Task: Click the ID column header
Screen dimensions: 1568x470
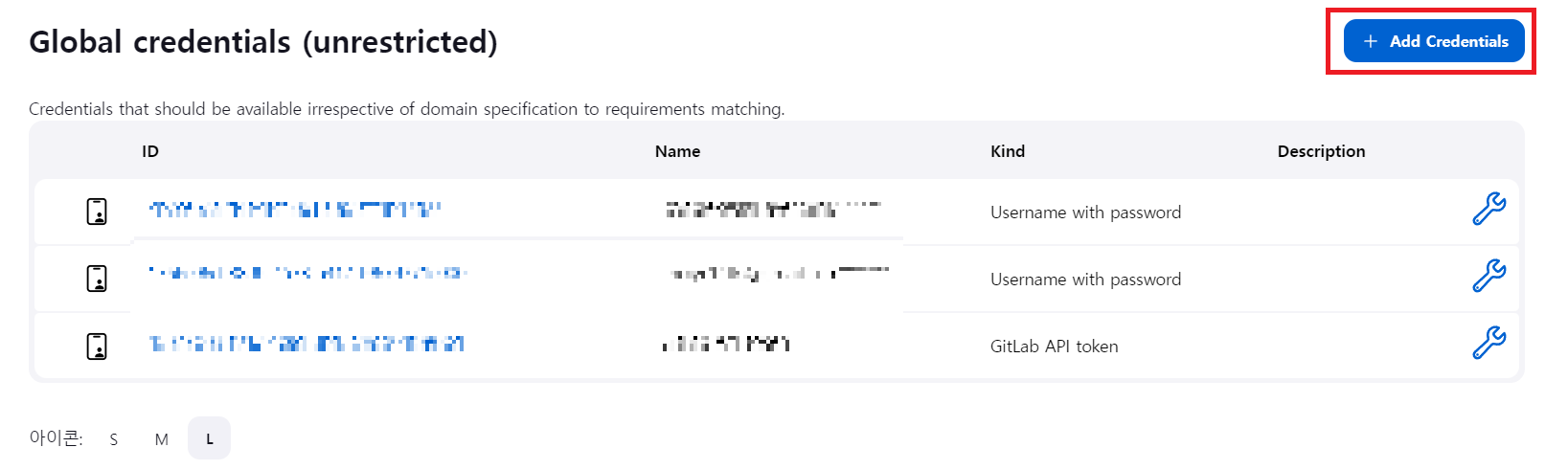Action: pos(150,151)
